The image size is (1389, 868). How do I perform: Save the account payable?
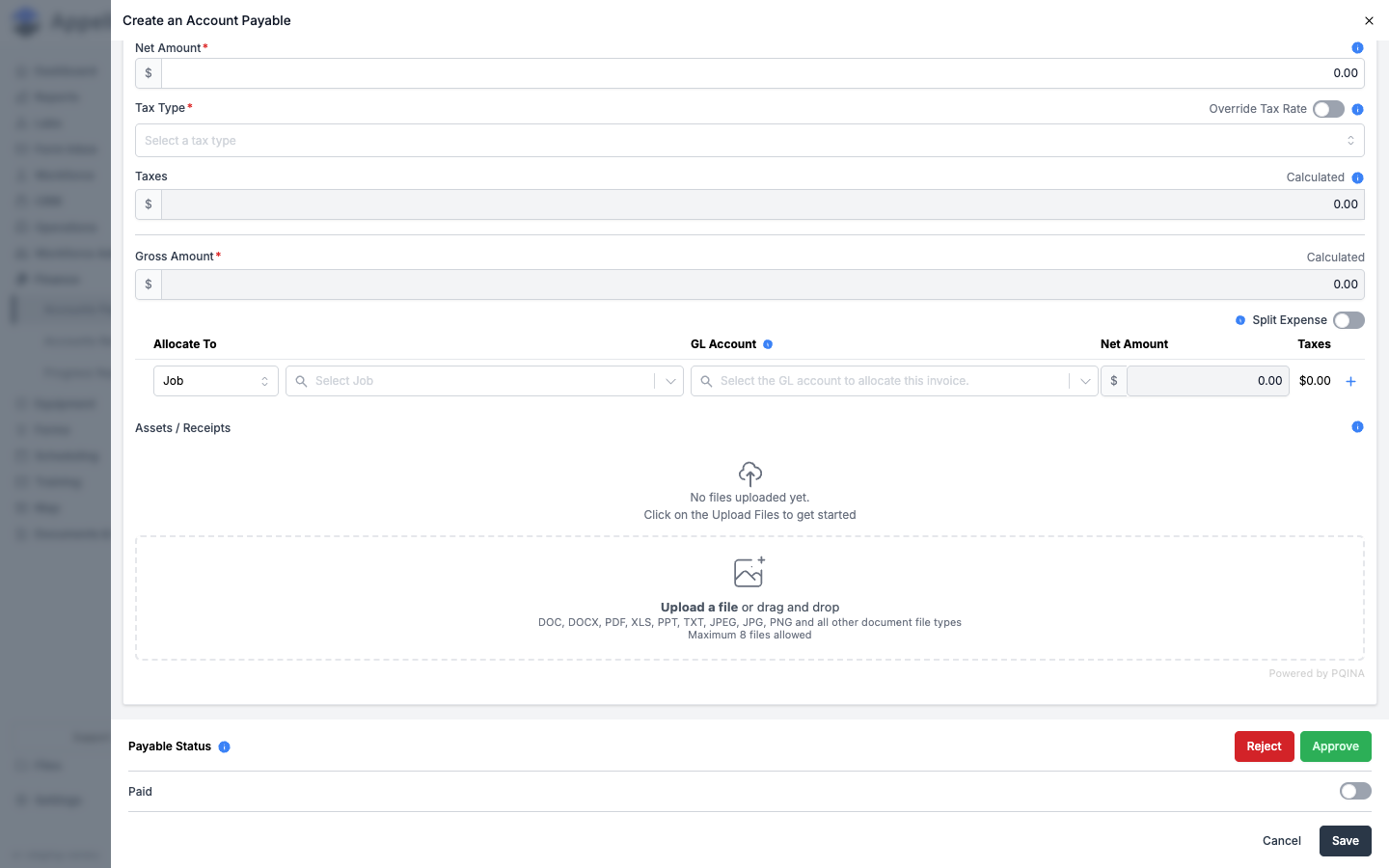point(1346,841)
